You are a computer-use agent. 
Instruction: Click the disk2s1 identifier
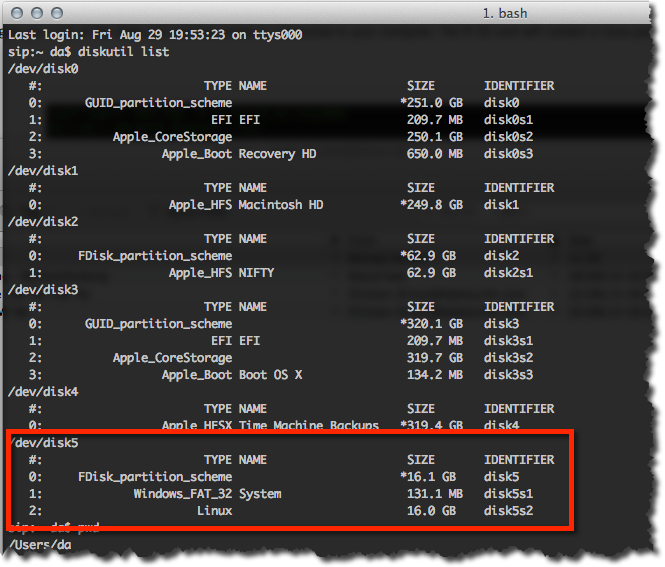pyautogui.click(x=509, y=273)
